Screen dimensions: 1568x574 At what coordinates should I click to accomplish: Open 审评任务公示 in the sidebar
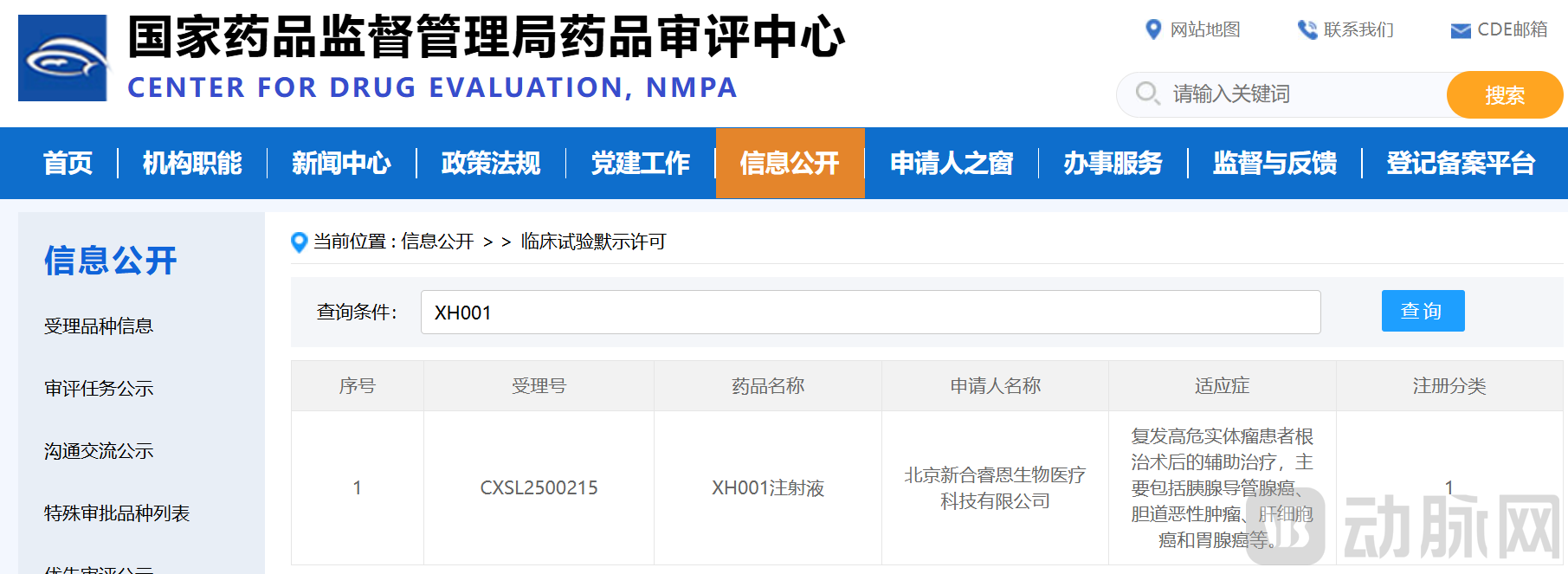pos(99,389)
